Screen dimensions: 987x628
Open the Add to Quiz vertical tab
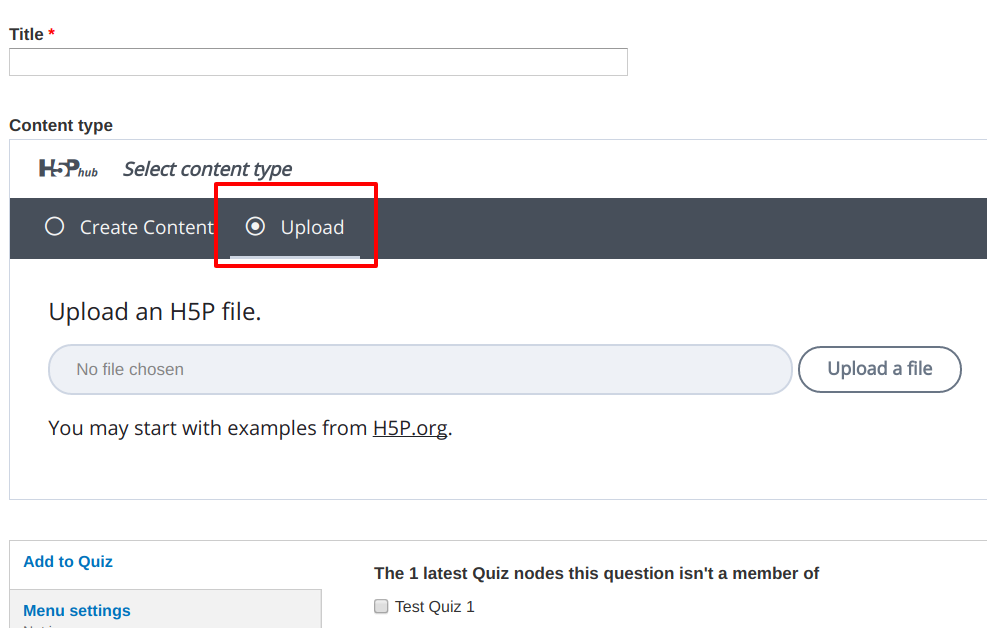[68, 561]
